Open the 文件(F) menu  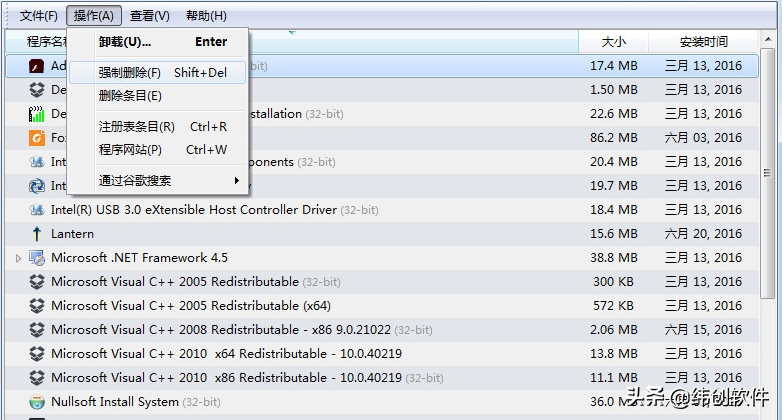(38, 16)
